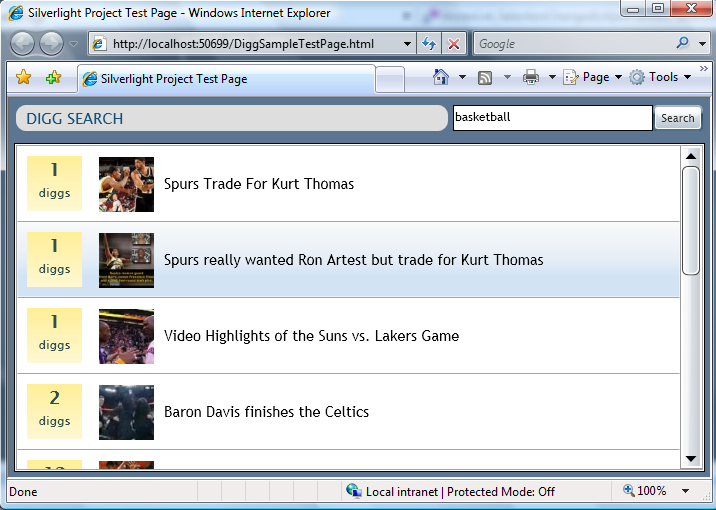This screenshot has height=510, width=716.
Task: Click the Tools gear icon
Action: click(637, 77)
